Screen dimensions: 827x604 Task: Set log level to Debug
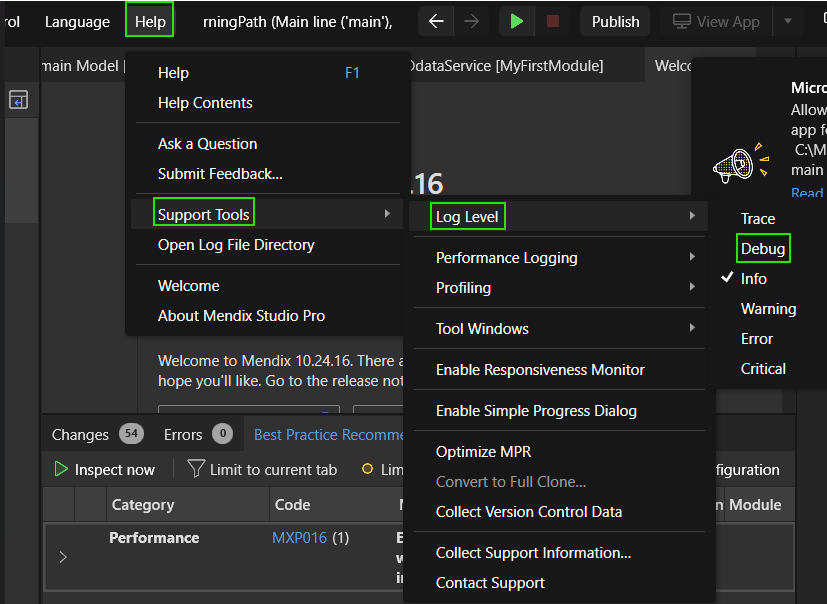[x=763, y=248]
